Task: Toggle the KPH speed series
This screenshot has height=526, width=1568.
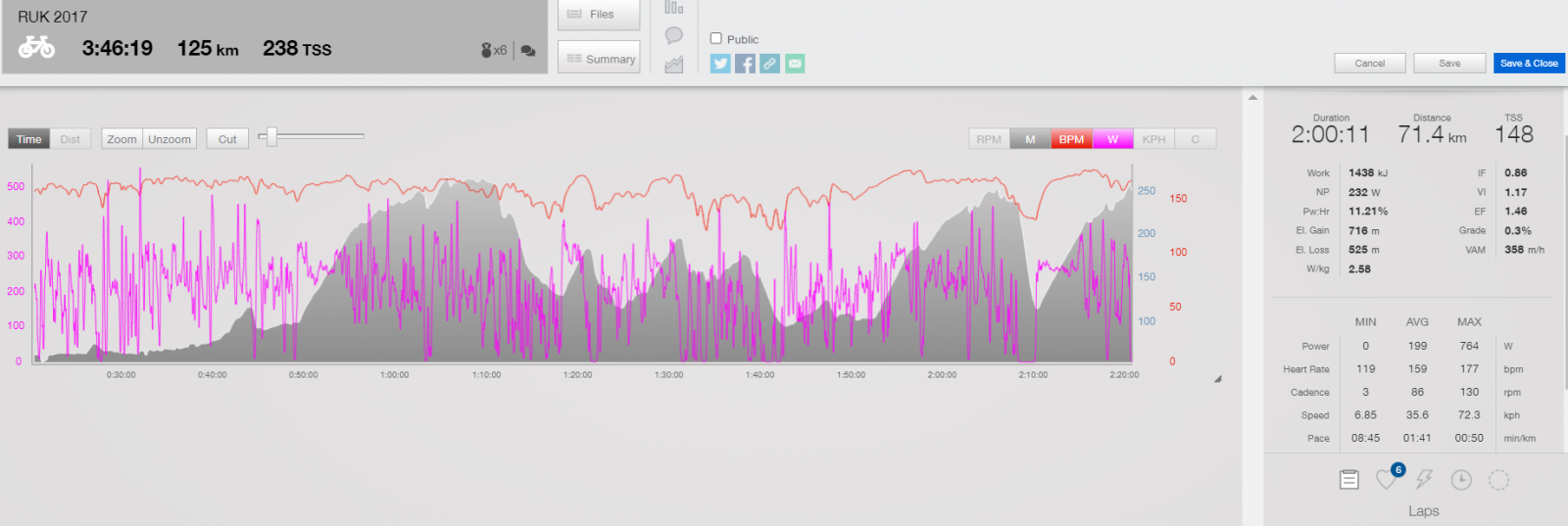Action: click(1153, 139)
